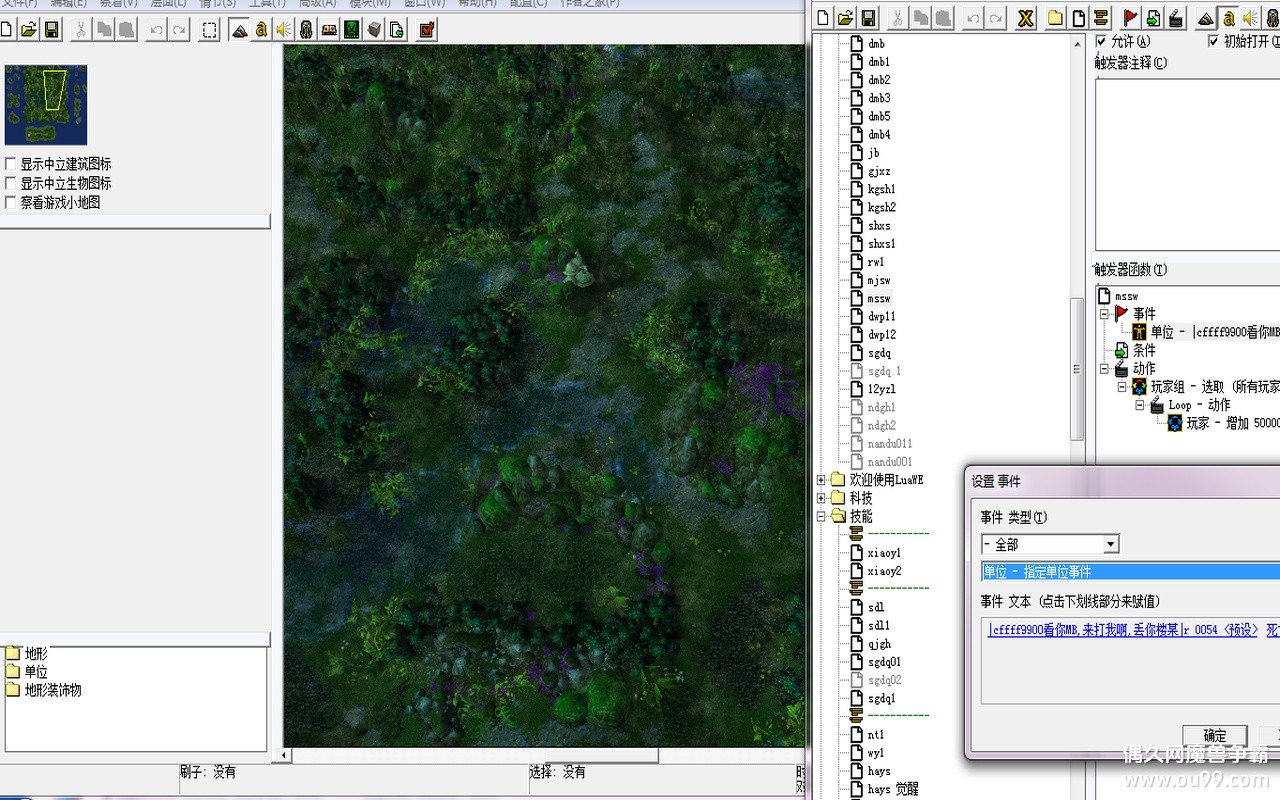Toggle 察看游戏小地图 checkbox
Screen dimensions: 1280x800
click(10, 202)
